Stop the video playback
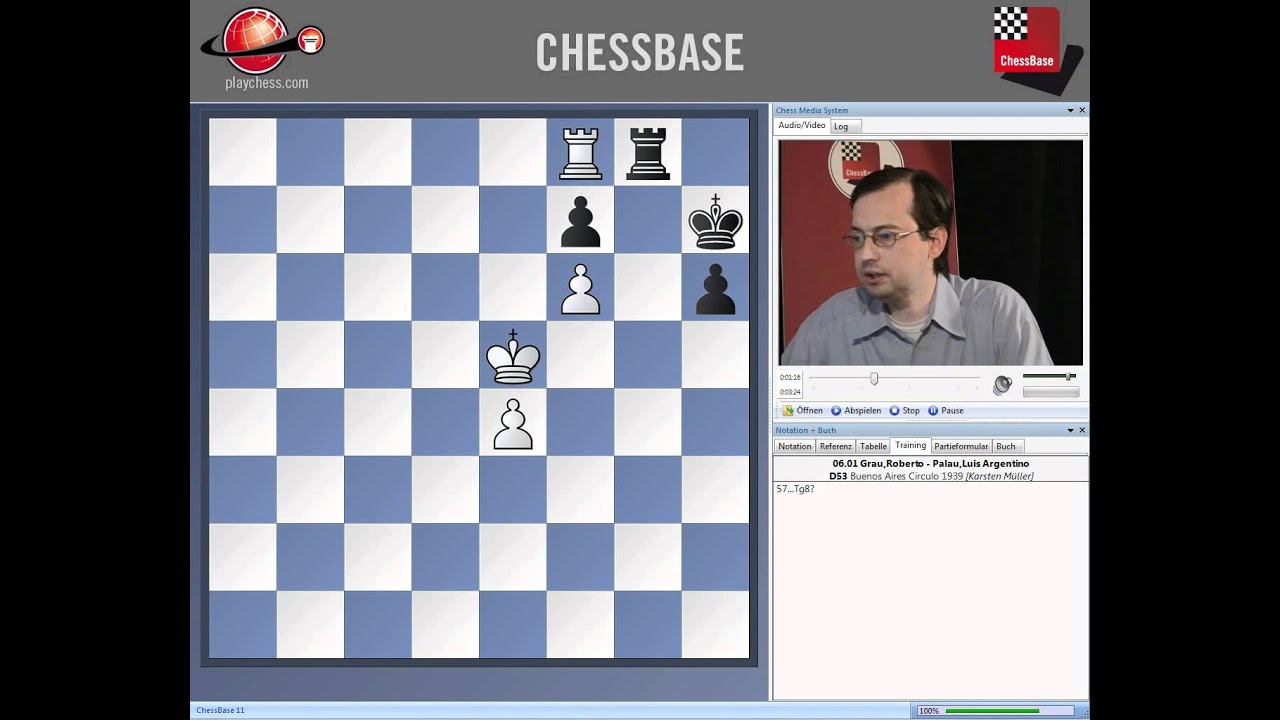 (904, 410)
